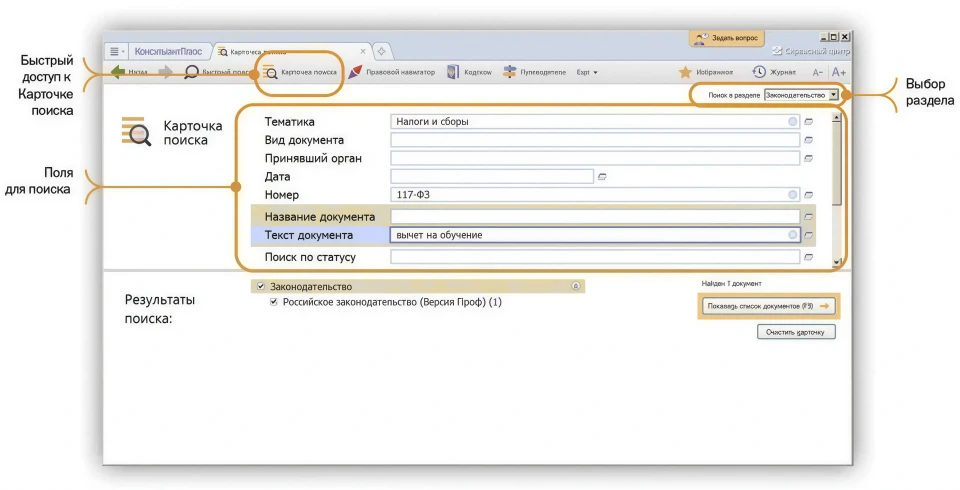Screen dimensions: 960x490
Task: Open the Журнал history
Action: (x=774, y=72)
